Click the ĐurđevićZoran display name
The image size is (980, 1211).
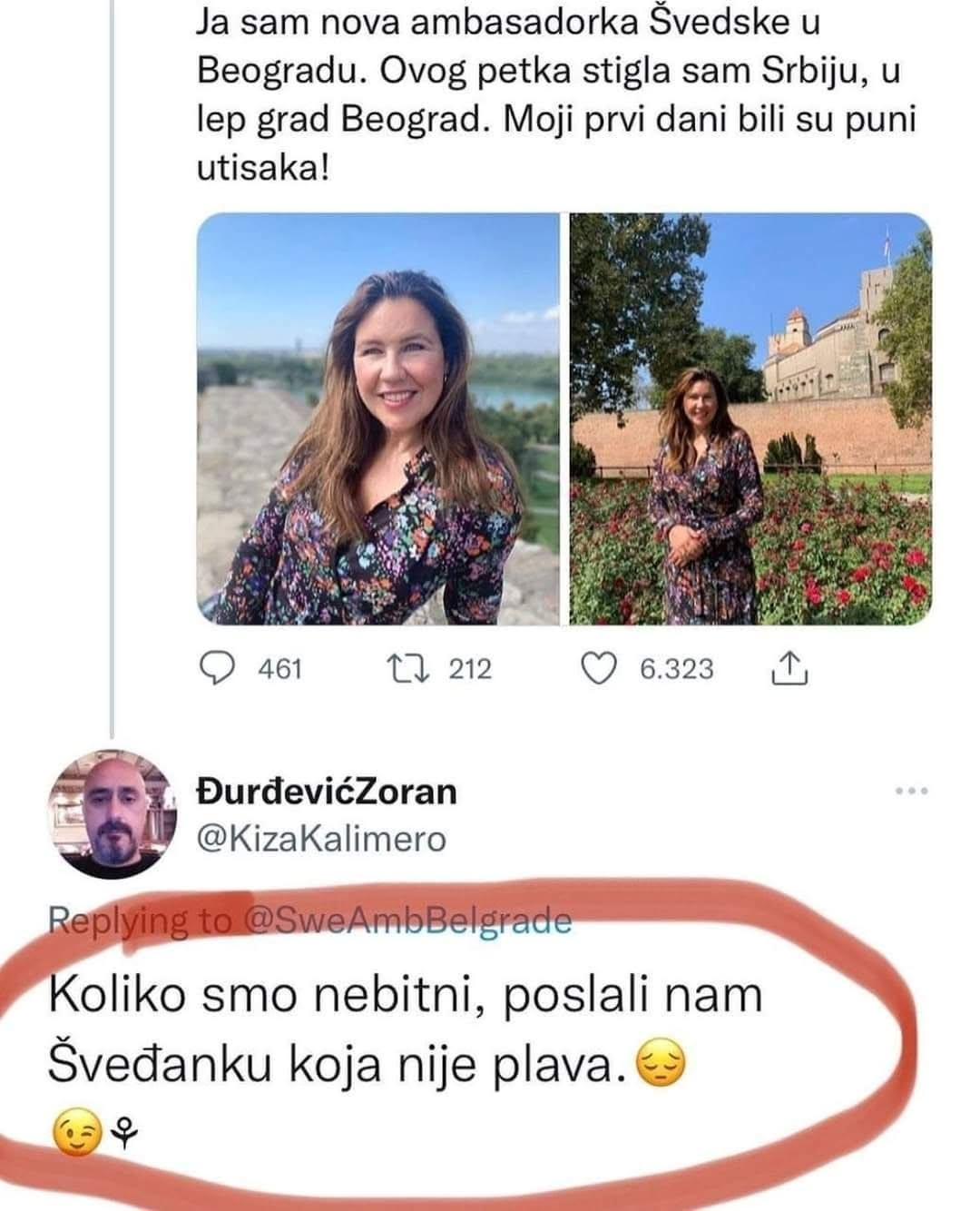point(327,792)
